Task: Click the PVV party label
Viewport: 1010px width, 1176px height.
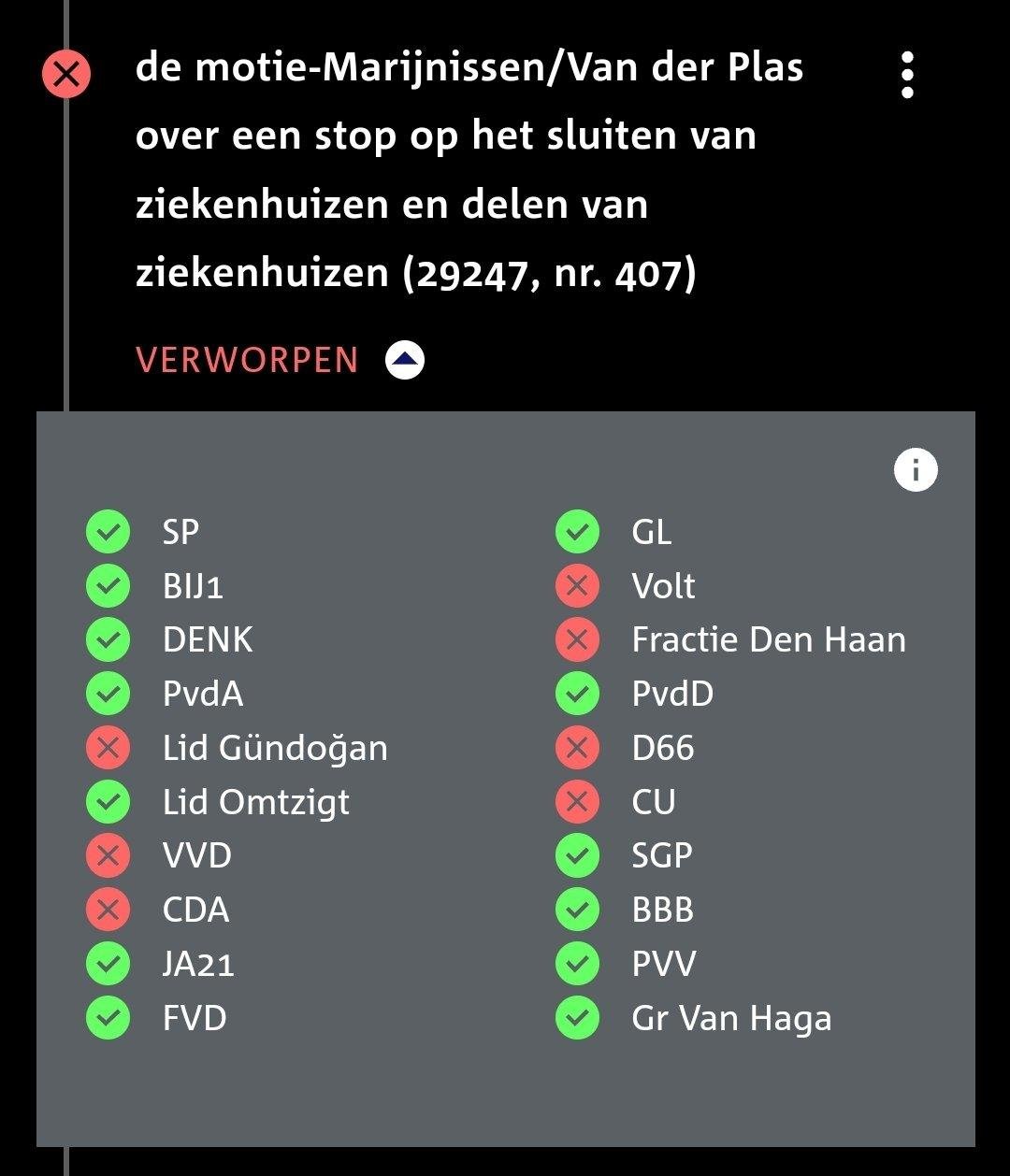Action: coord(664,964)
